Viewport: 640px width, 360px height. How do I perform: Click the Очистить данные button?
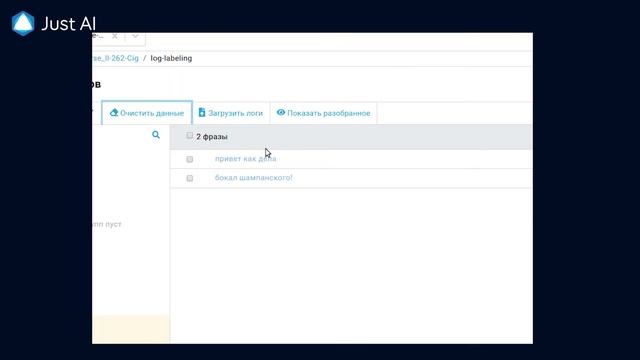tap(147, 113)
